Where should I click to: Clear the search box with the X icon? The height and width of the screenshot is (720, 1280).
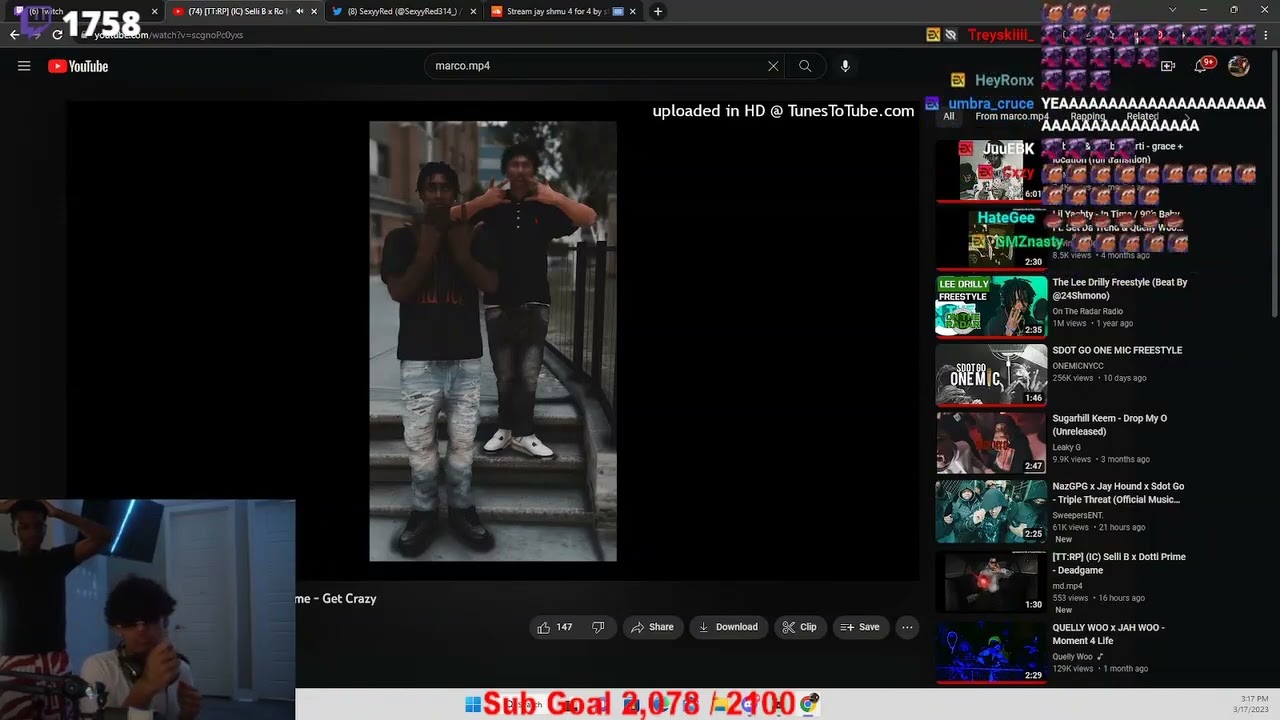pos(773,66)
